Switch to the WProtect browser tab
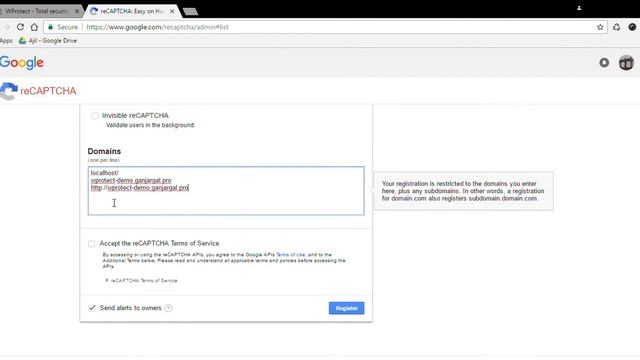The width and height of the screenshot is (640, 360). (39, 11)
